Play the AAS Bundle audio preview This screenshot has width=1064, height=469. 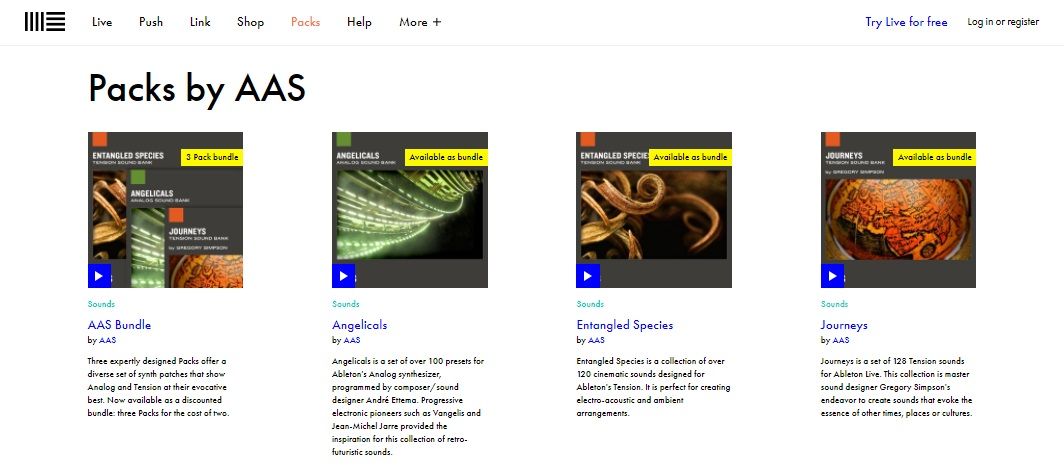tap(99, 276)
